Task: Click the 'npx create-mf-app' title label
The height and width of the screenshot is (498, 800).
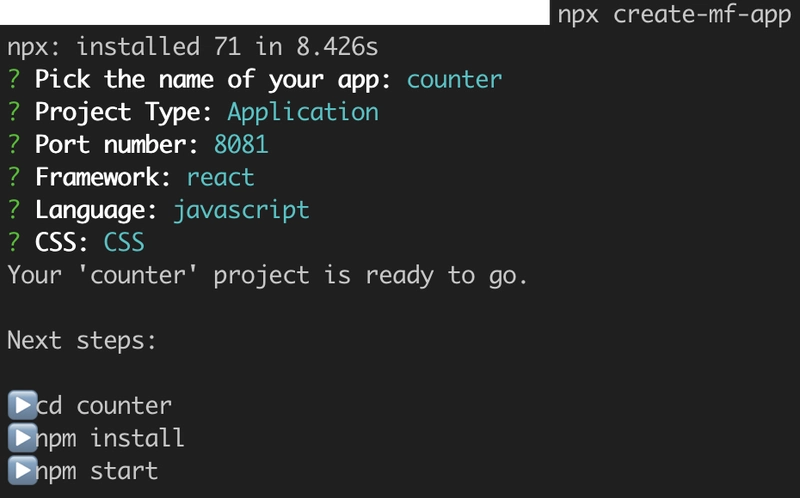Action: click(x=674, y=14)
